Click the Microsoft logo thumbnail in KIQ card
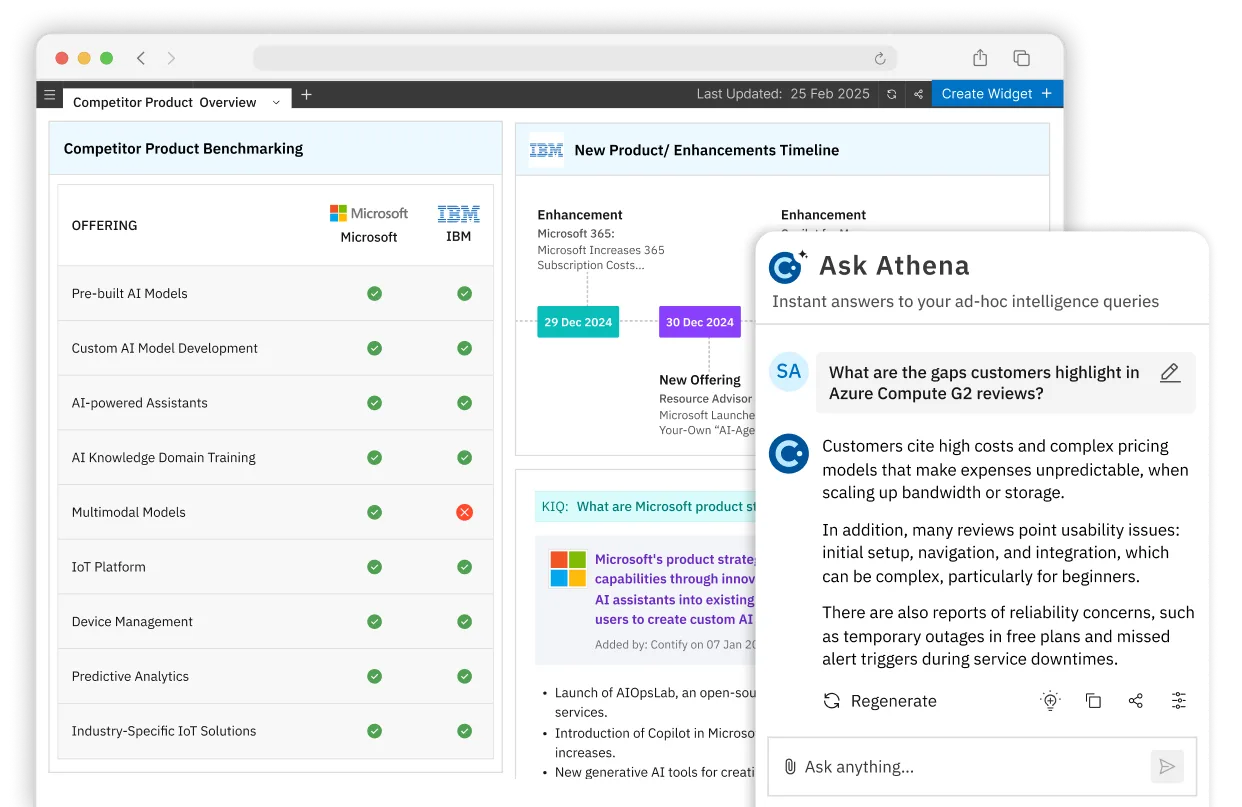This screenshot has width=1242, height=807. (x=568, y=568)
